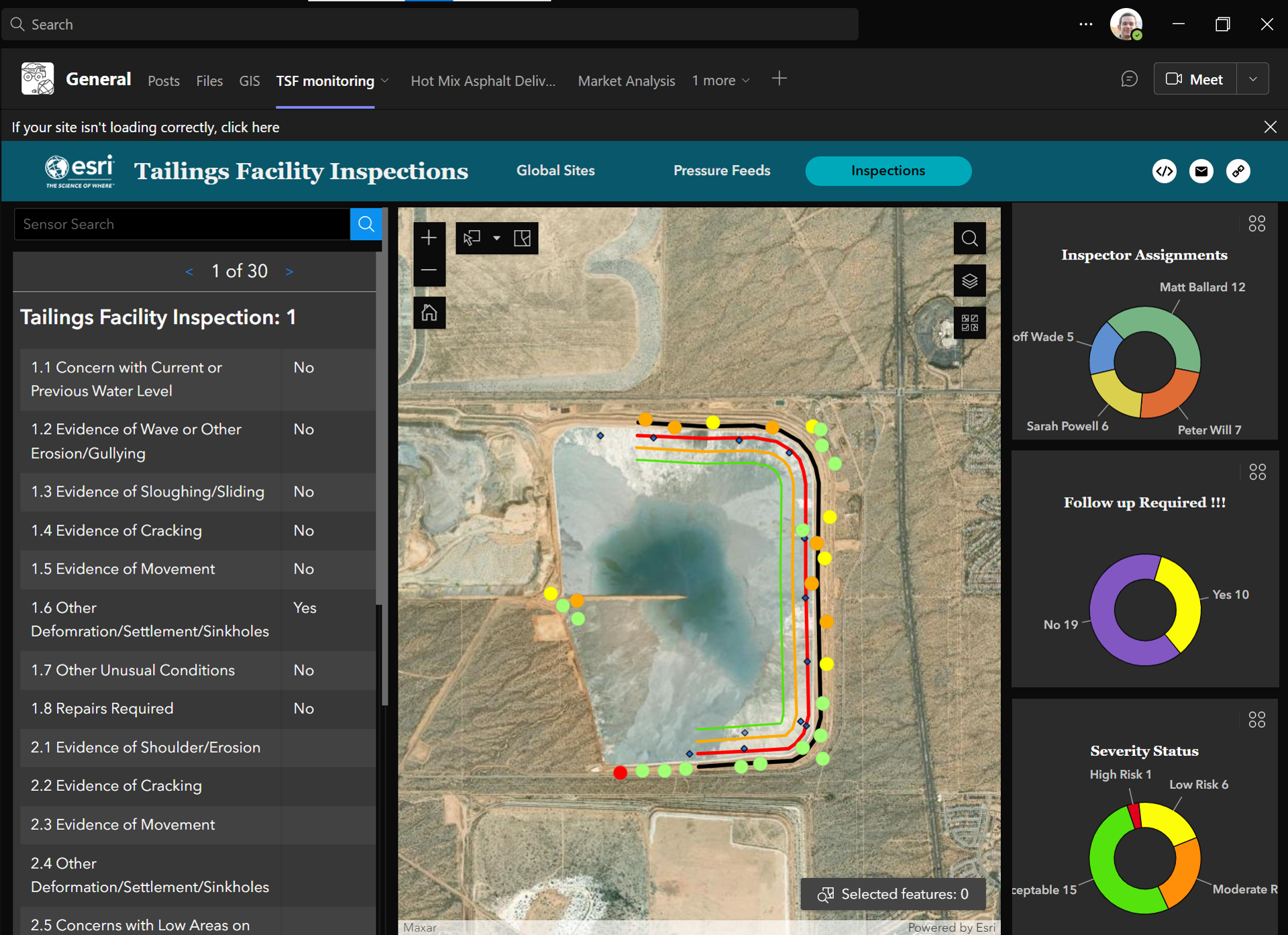Open the Meet options dropdown arrow
The height and width of the screenshot is (935, 1288).
tap(1252, 79)
